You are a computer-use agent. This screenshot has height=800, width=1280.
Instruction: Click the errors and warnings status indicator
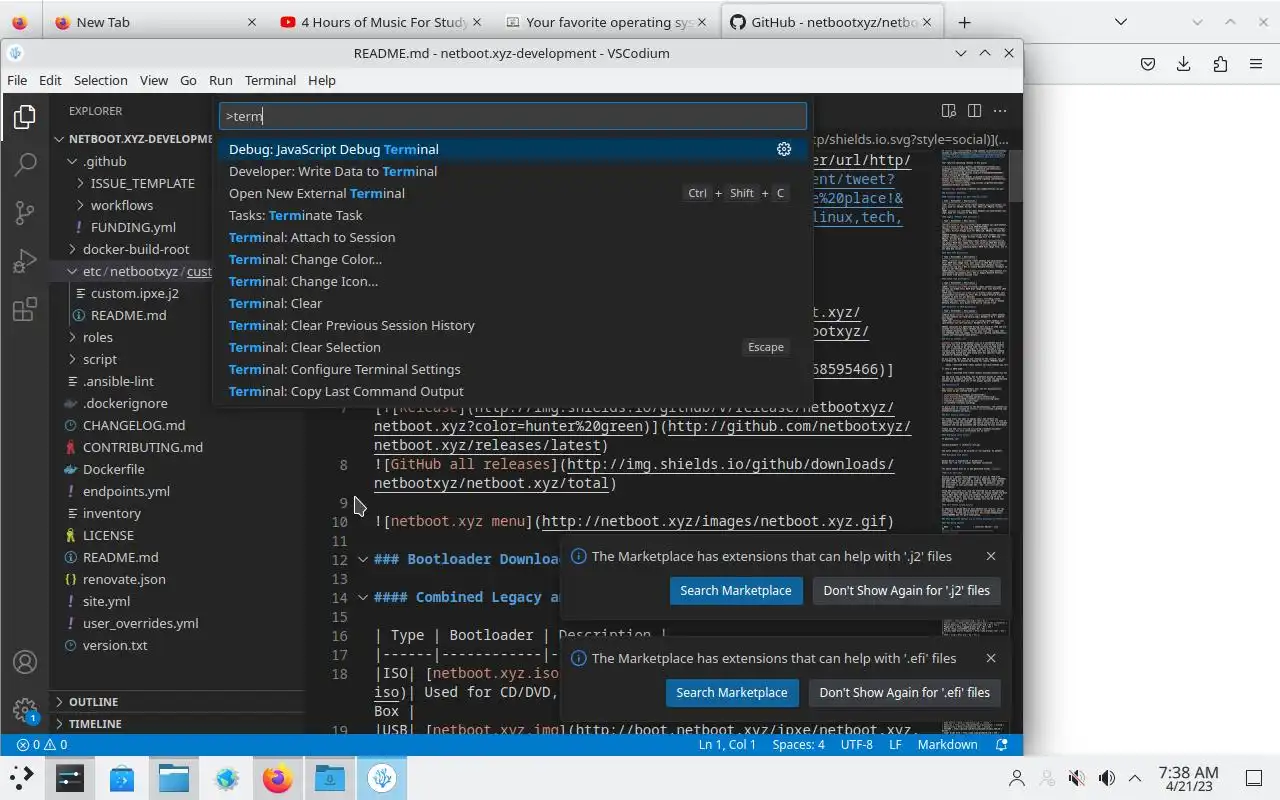pos(42,744)
